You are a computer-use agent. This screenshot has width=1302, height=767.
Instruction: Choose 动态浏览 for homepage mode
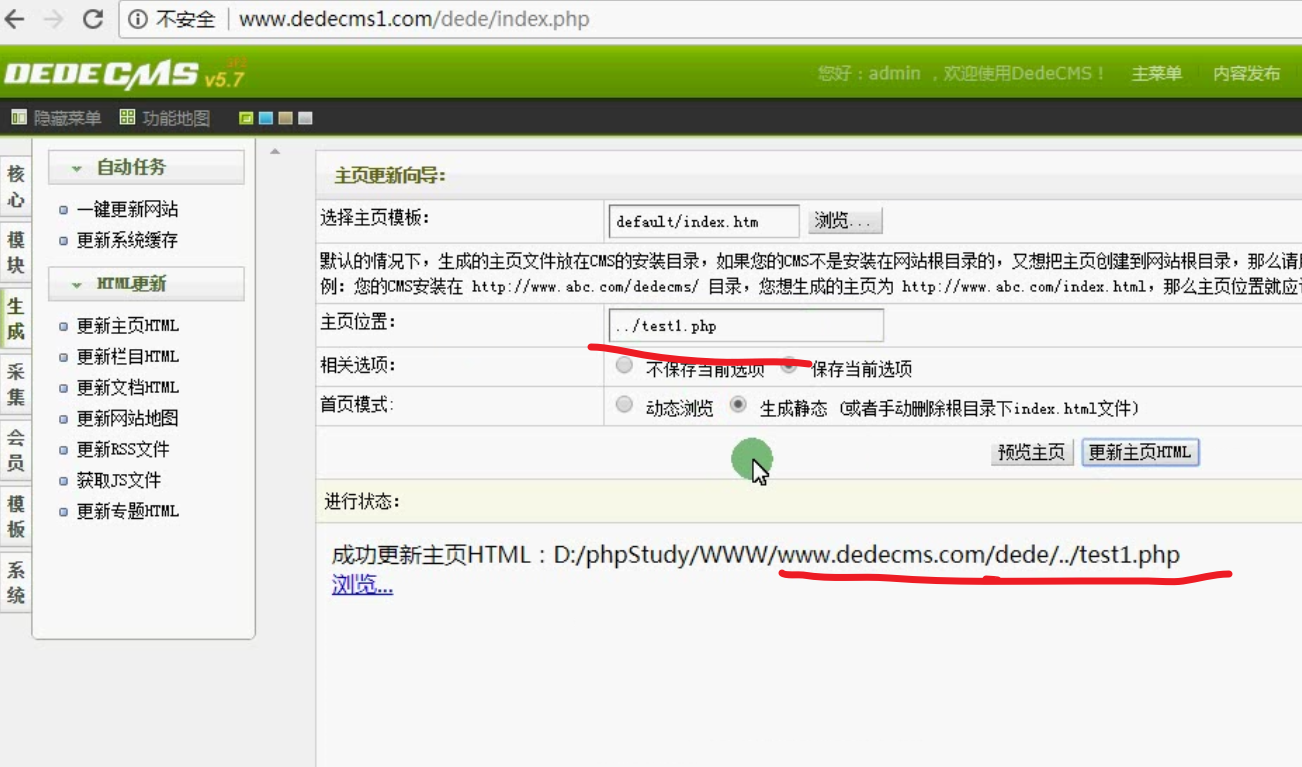tap(625, 404)
